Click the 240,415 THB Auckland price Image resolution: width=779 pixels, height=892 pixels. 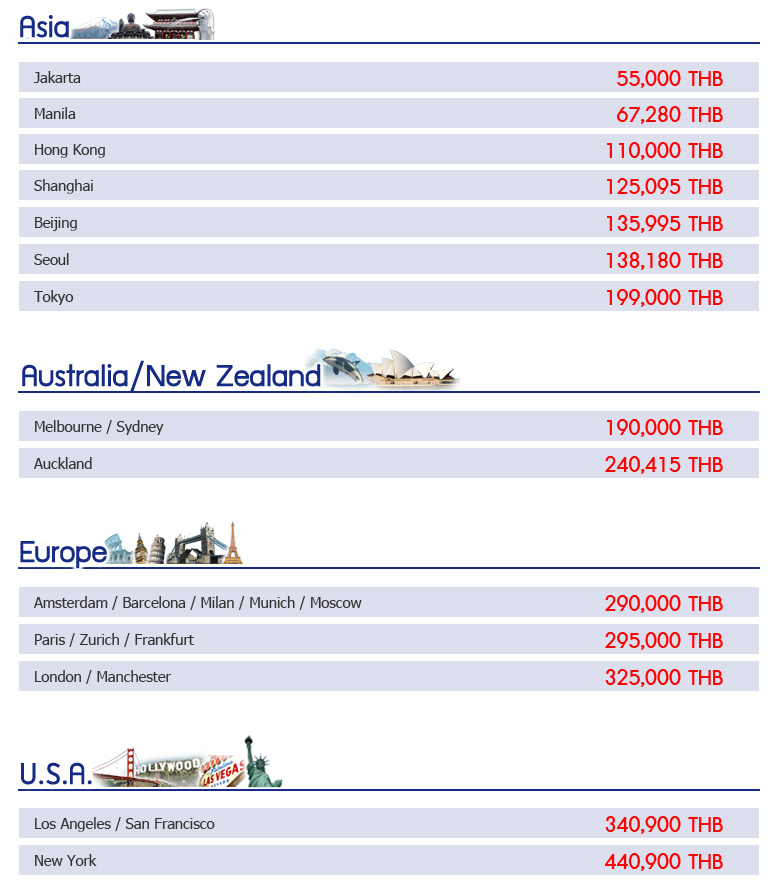coord(663,464)
